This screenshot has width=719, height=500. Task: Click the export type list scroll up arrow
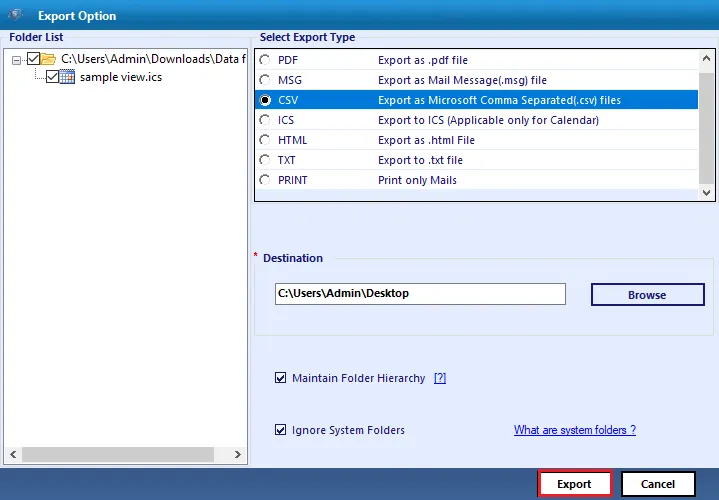(706, 58)
